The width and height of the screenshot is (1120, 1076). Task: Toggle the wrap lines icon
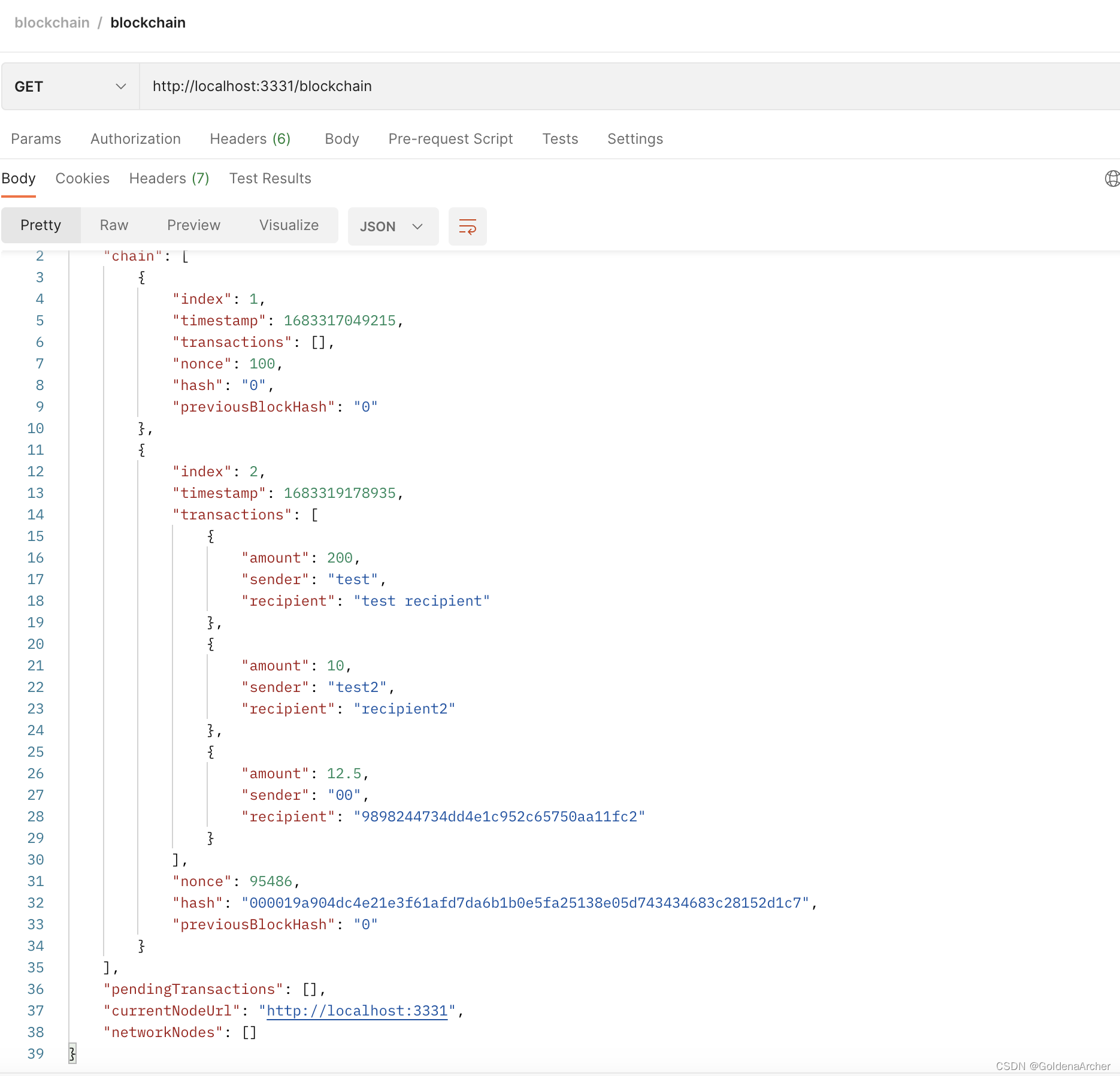tap(467, 226)
